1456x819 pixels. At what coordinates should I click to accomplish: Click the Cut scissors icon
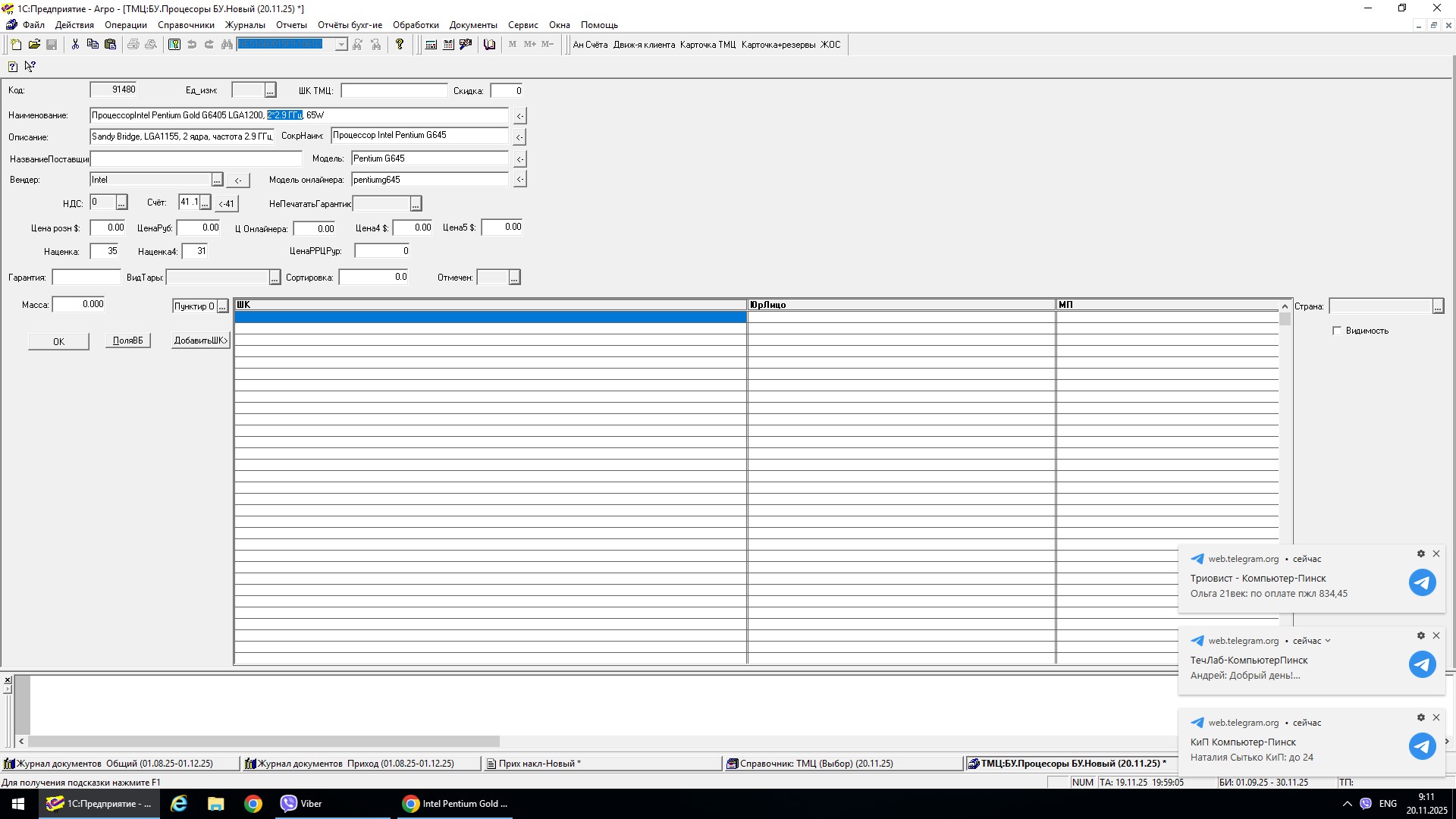(x=75, y=45)
